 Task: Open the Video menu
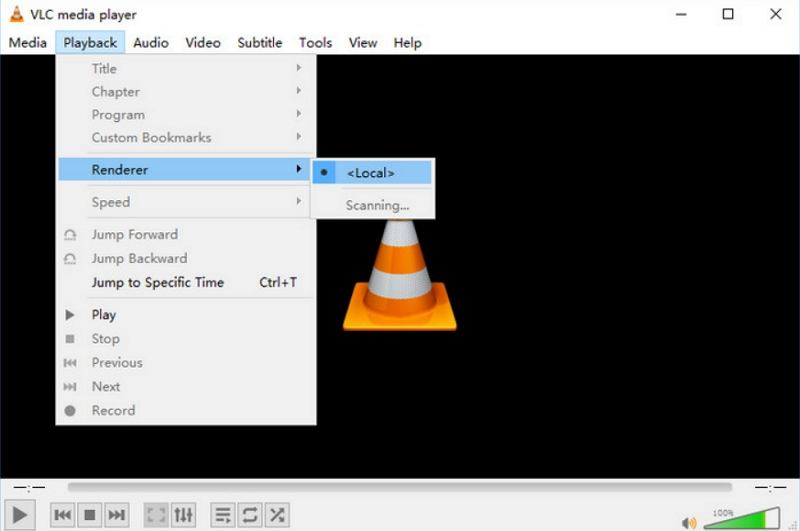pyautogui.click(x=203, y=43)
